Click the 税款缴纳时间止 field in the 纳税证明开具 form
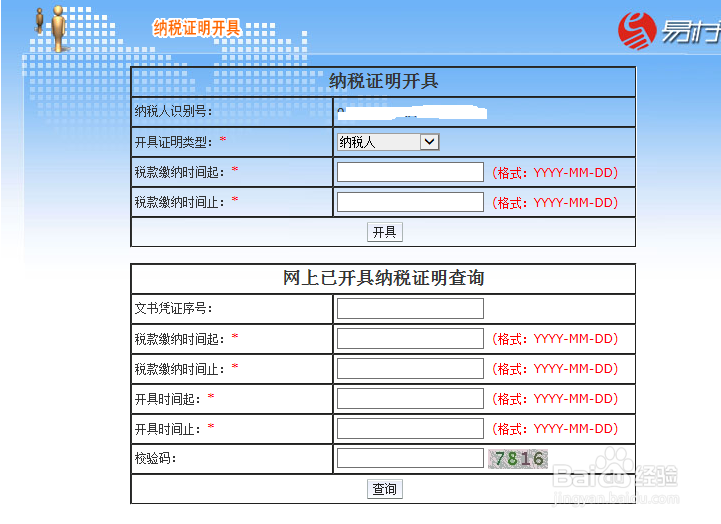Viewport: 721px width, 524px height. pyautogui.click(x=410, y=202)
